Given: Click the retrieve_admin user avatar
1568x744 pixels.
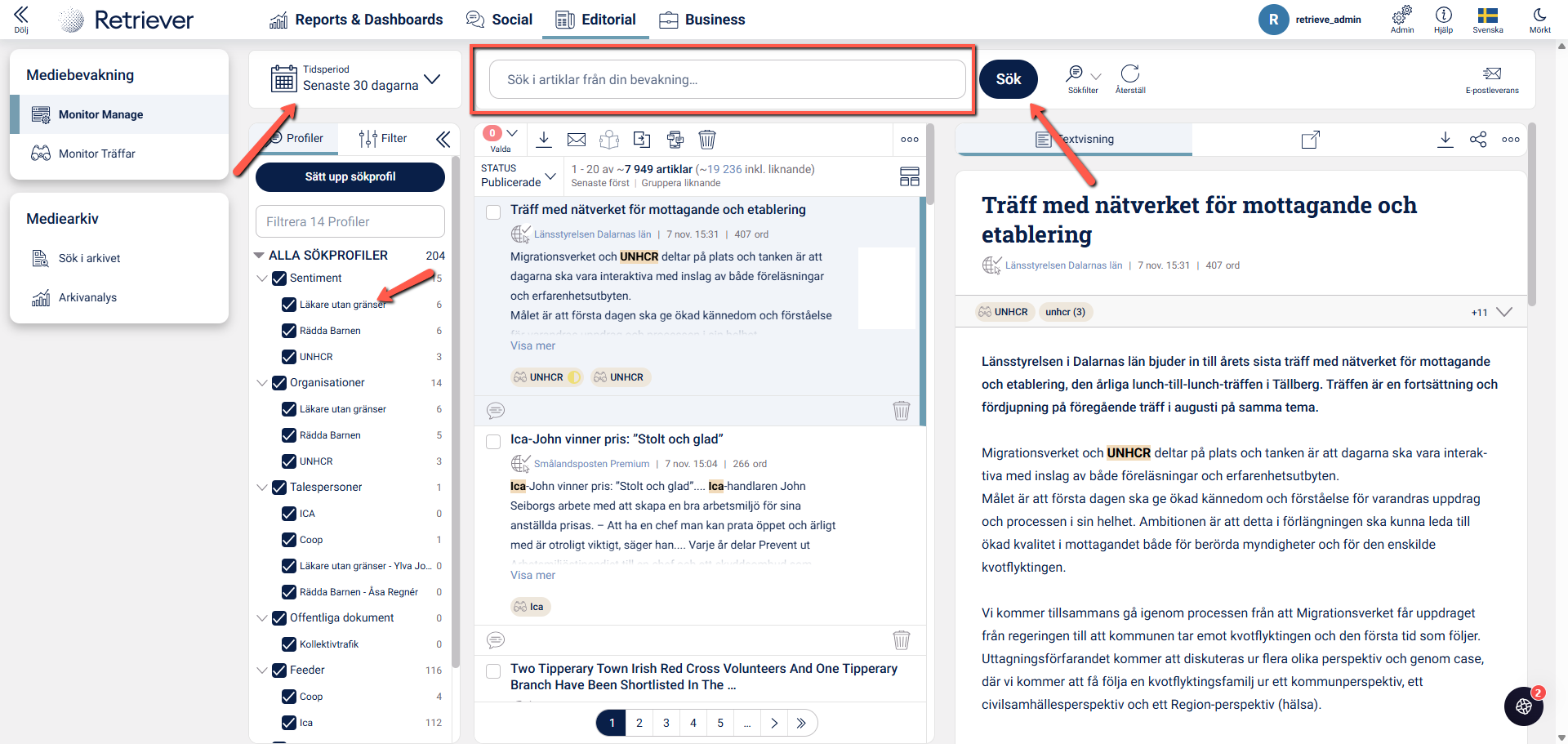Looking at the screenshot, I should (1273, 20).
